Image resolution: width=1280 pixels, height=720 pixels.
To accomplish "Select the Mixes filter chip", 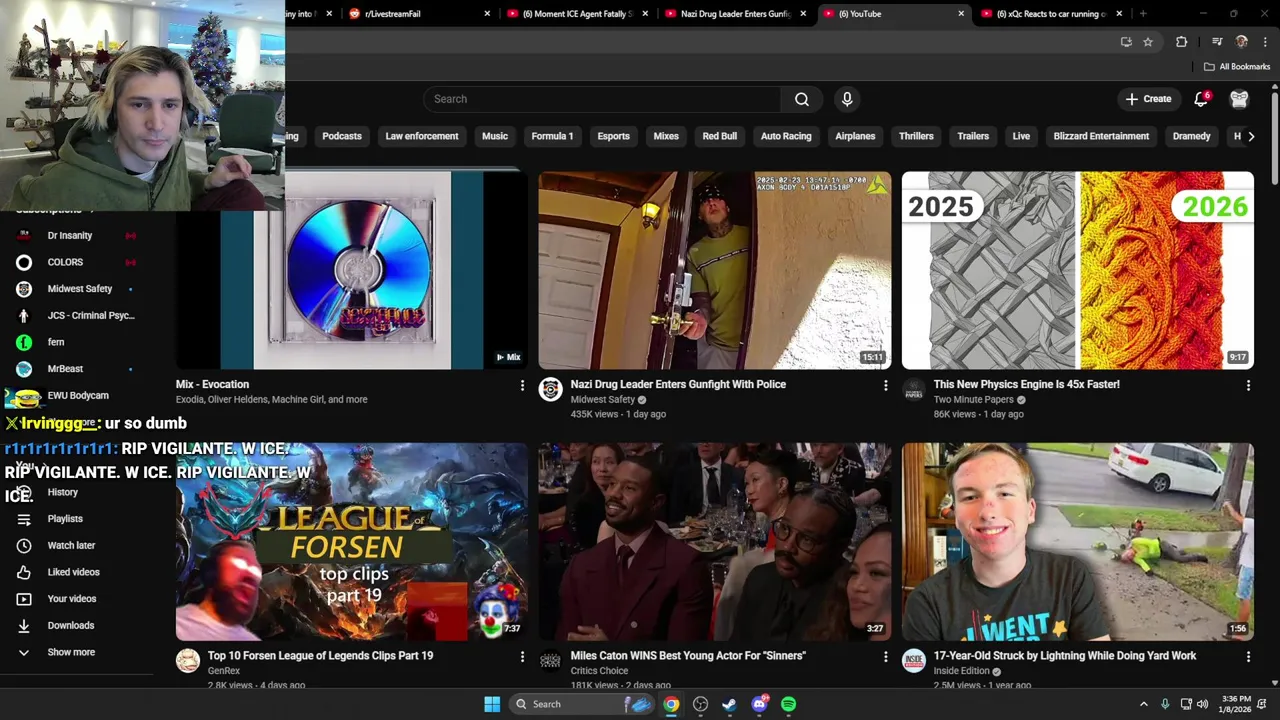I will click(666, 136).
